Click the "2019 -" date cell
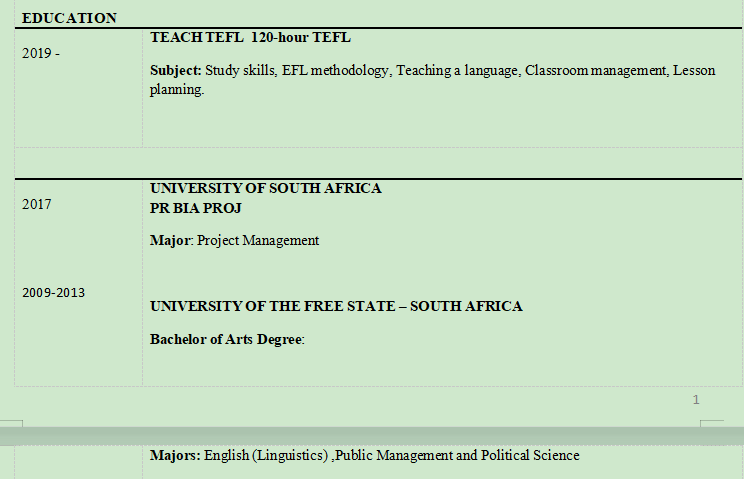Viewport: 744px width, 479px height. 41,53
